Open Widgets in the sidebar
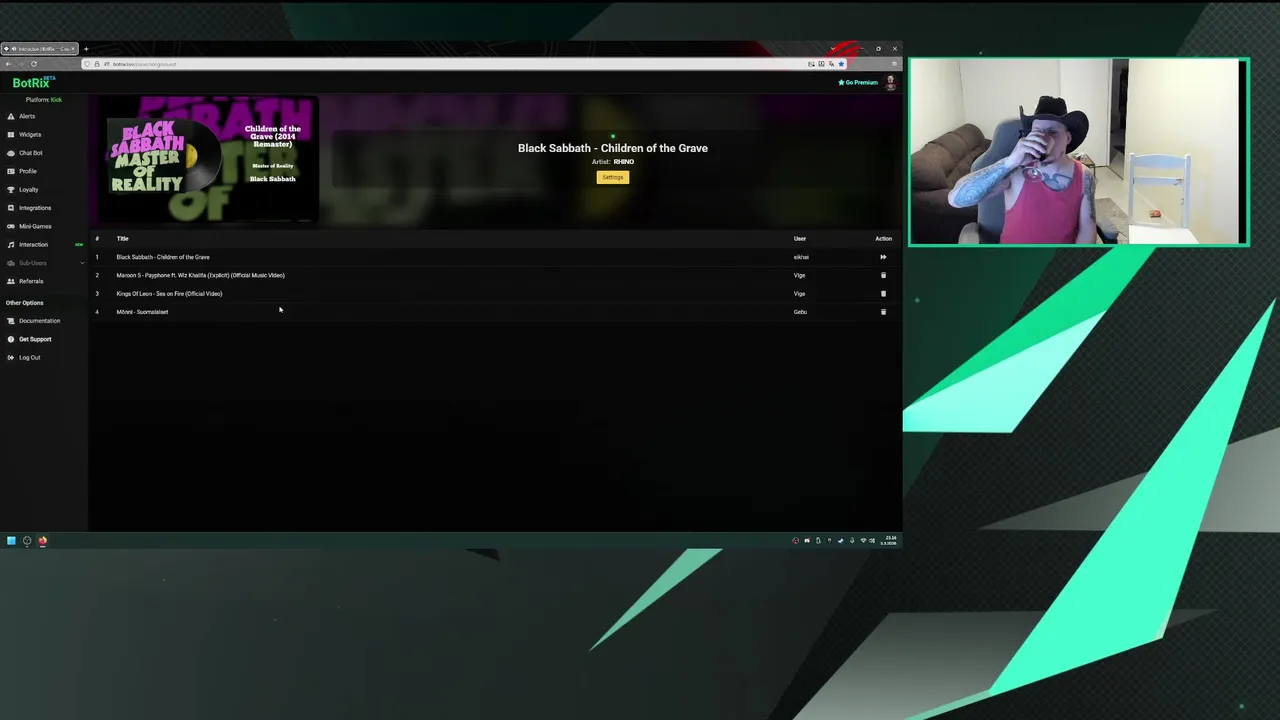Screen dimensions: 1280x720 click(30, 134)
